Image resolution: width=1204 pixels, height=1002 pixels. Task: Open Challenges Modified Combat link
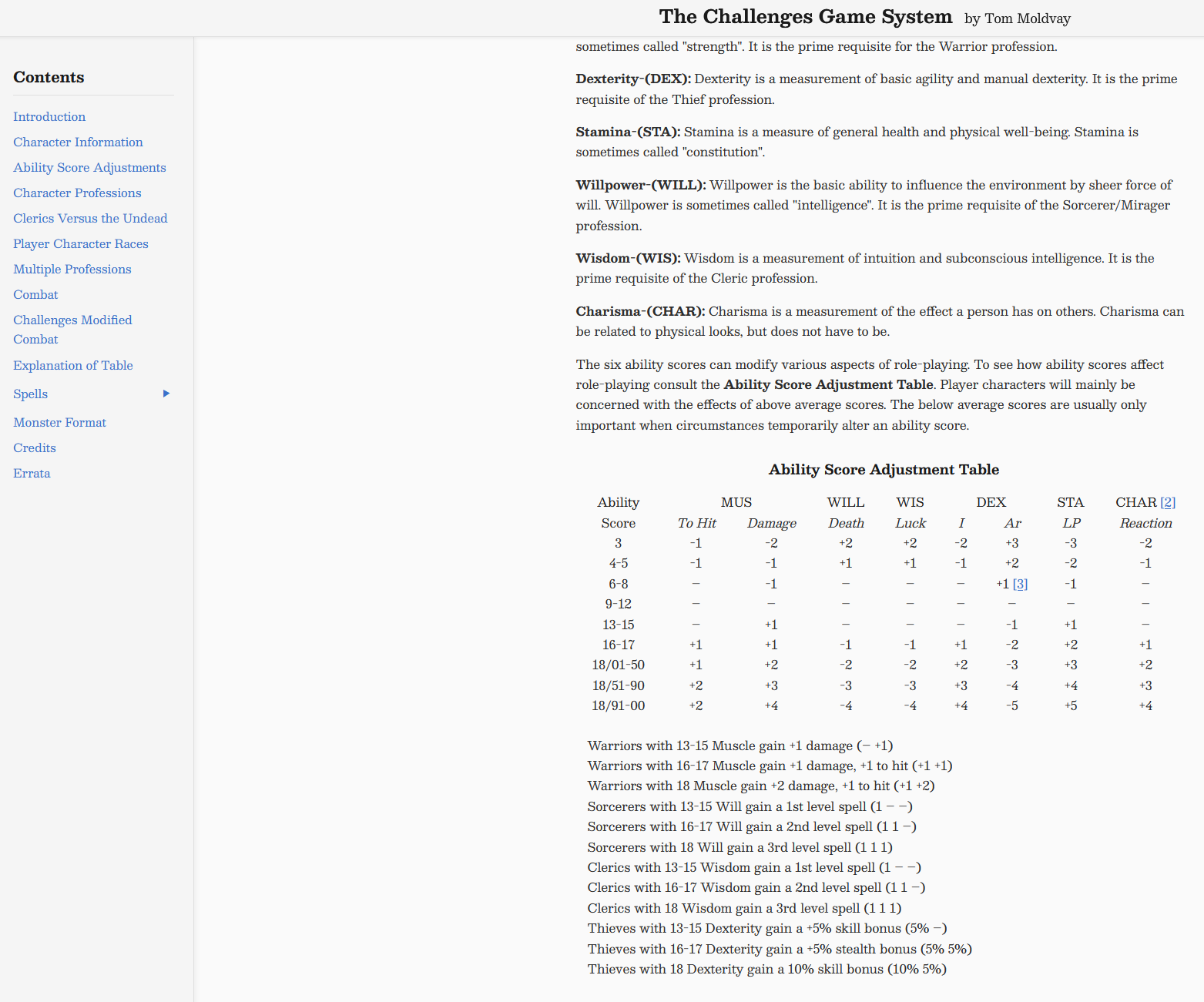click(72, 330)
